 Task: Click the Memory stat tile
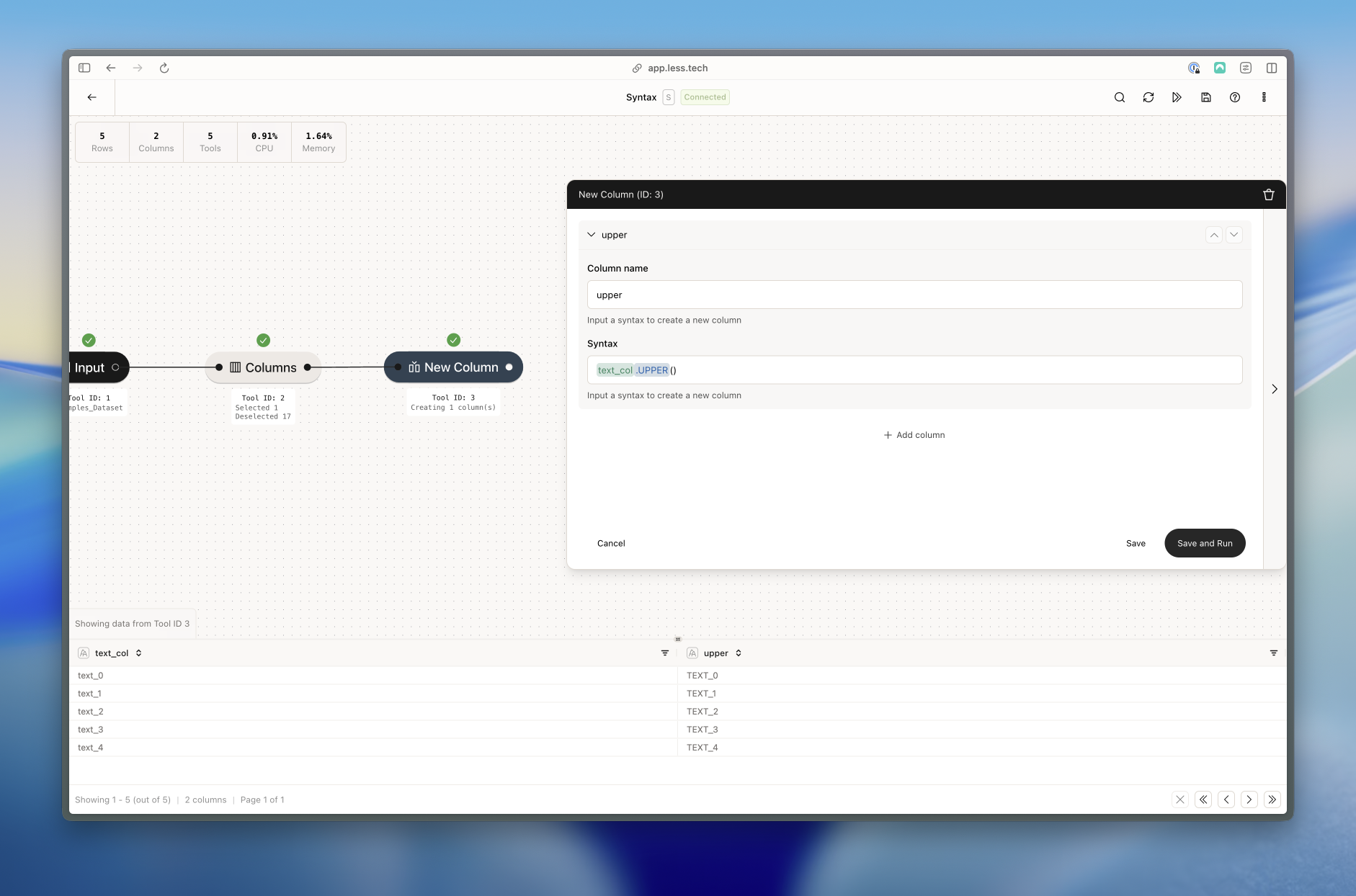click(318, 142)
